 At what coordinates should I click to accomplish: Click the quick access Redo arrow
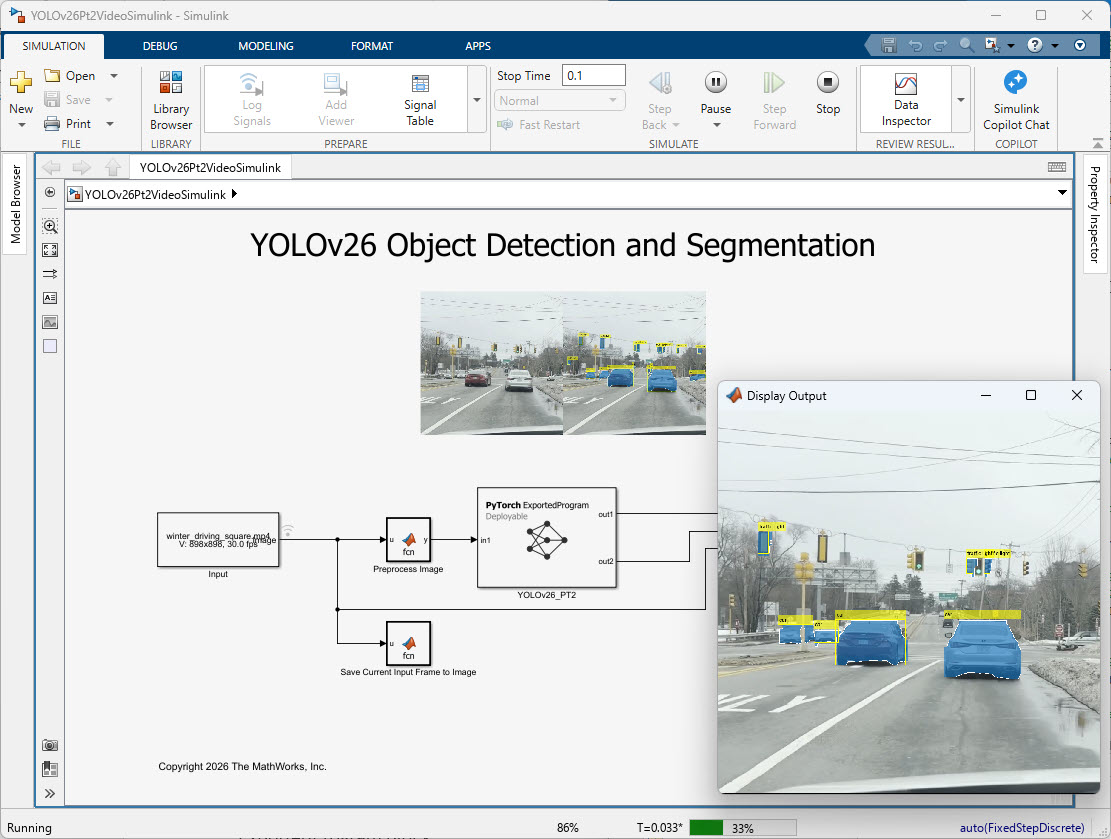[940, 45]
